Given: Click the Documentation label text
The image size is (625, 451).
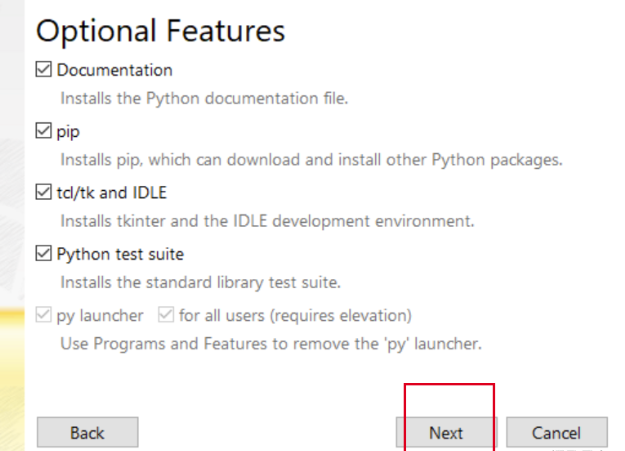Looking at the screenshot, I should point(114,70).
